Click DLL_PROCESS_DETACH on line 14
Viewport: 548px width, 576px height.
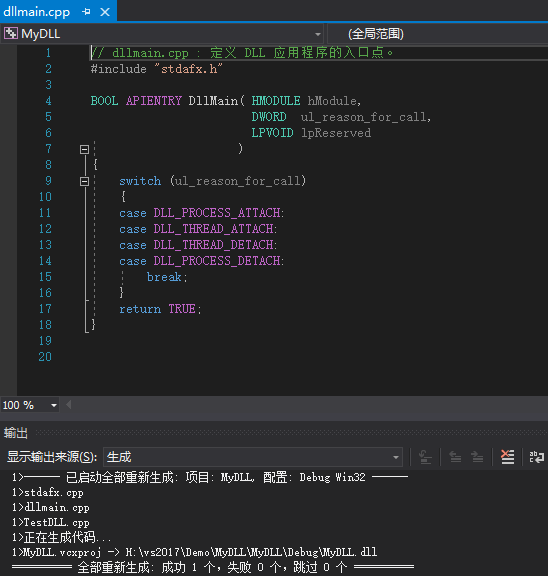click(x=217, y=261)
